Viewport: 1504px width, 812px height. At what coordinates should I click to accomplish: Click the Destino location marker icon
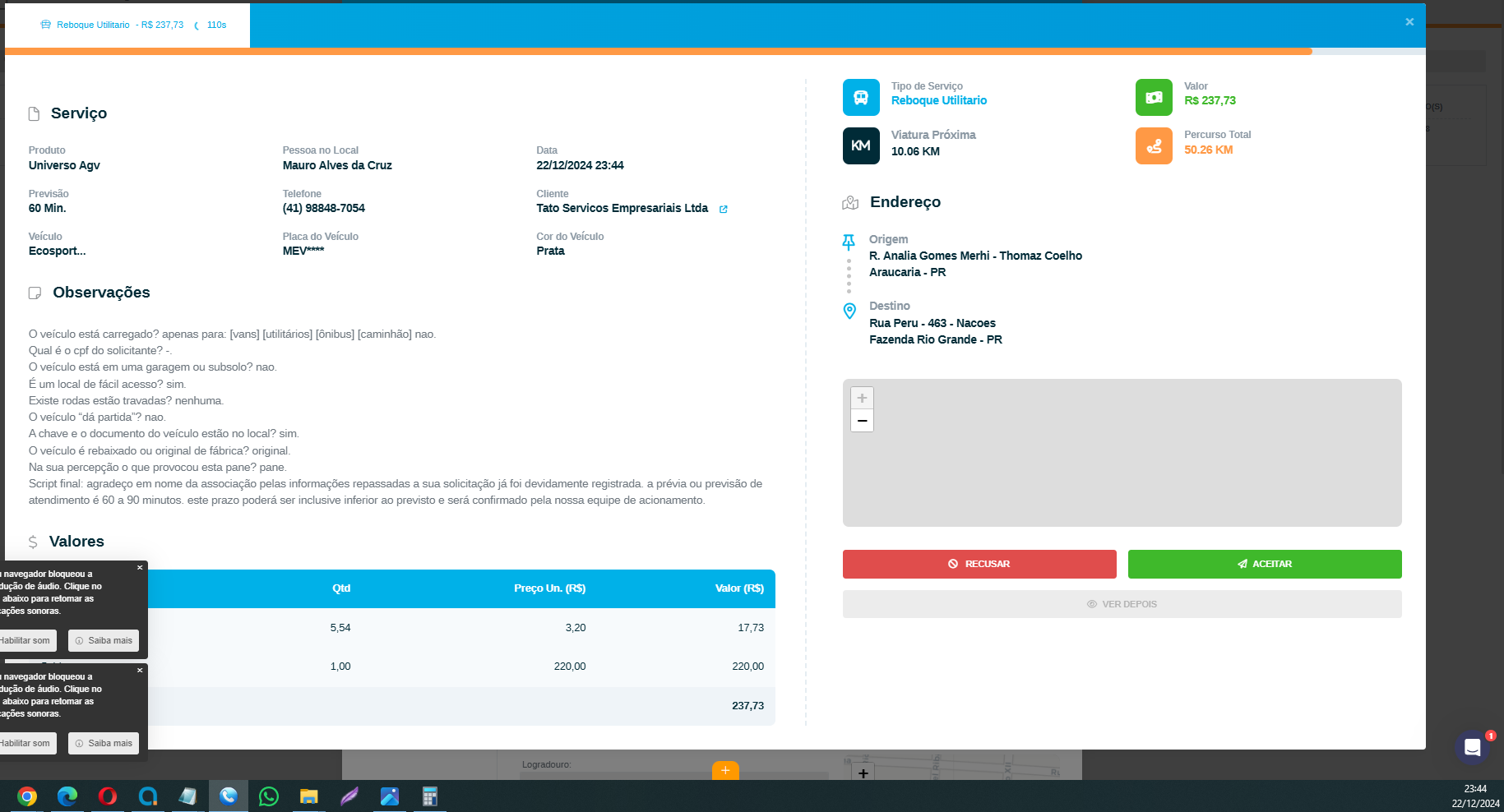point(849,311)
